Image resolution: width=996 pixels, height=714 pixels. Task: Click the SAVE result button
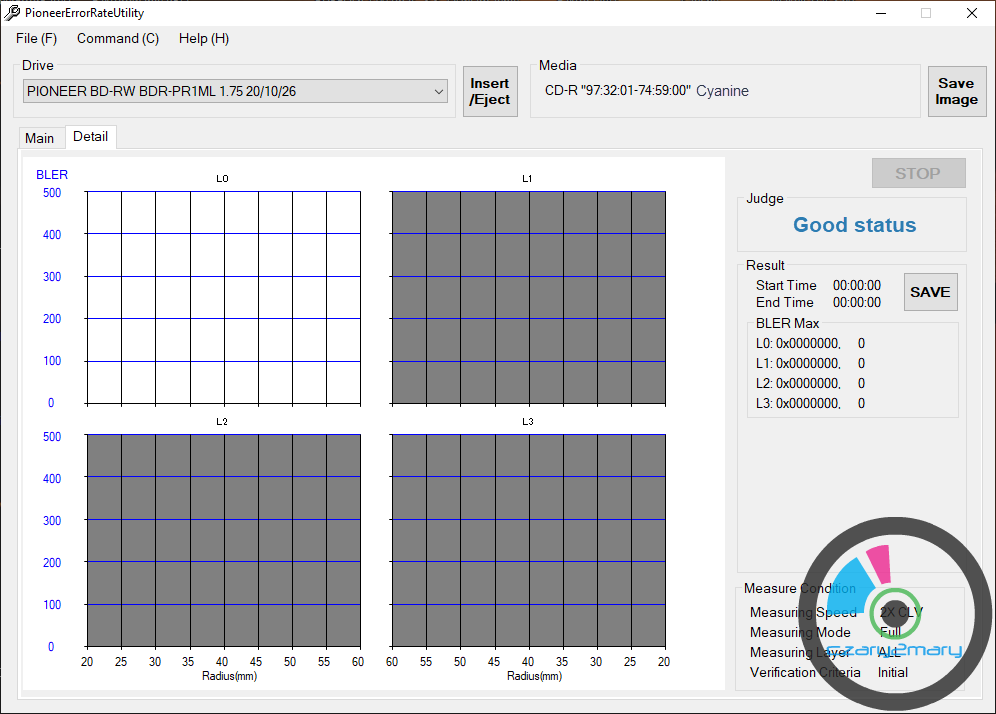click(930, 292)
